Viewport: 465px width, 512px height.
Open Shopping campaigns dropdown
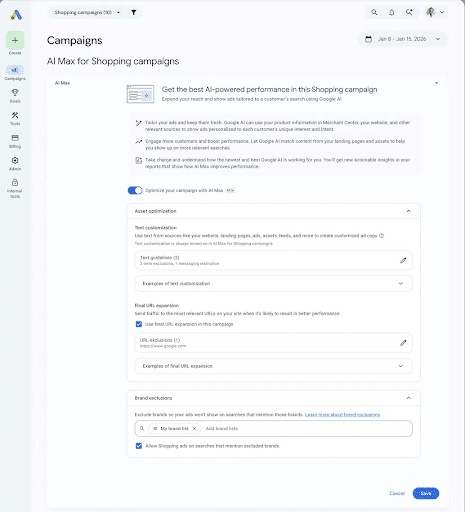coord(87,12)
